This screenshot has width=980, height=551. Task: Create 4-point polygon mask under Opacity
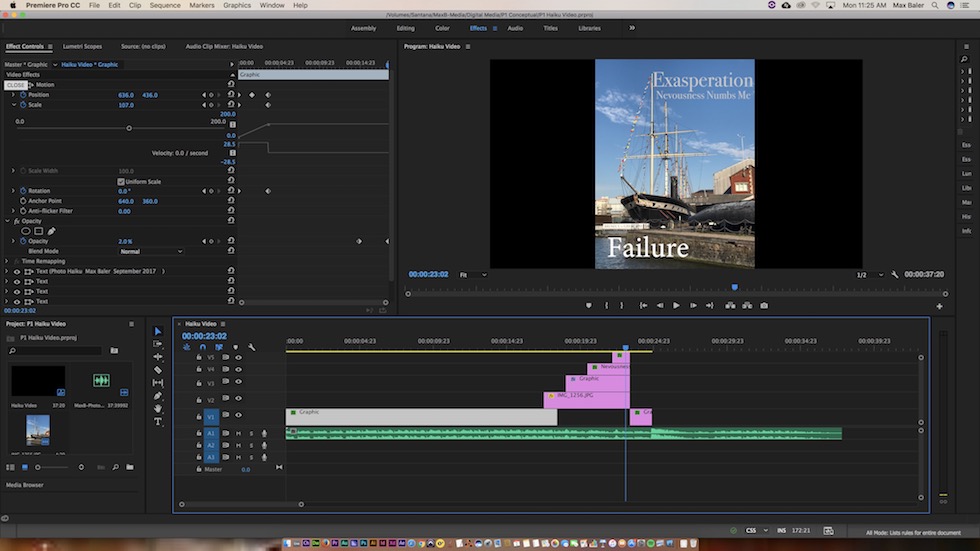pyautogui.click(x=39, y=231)
